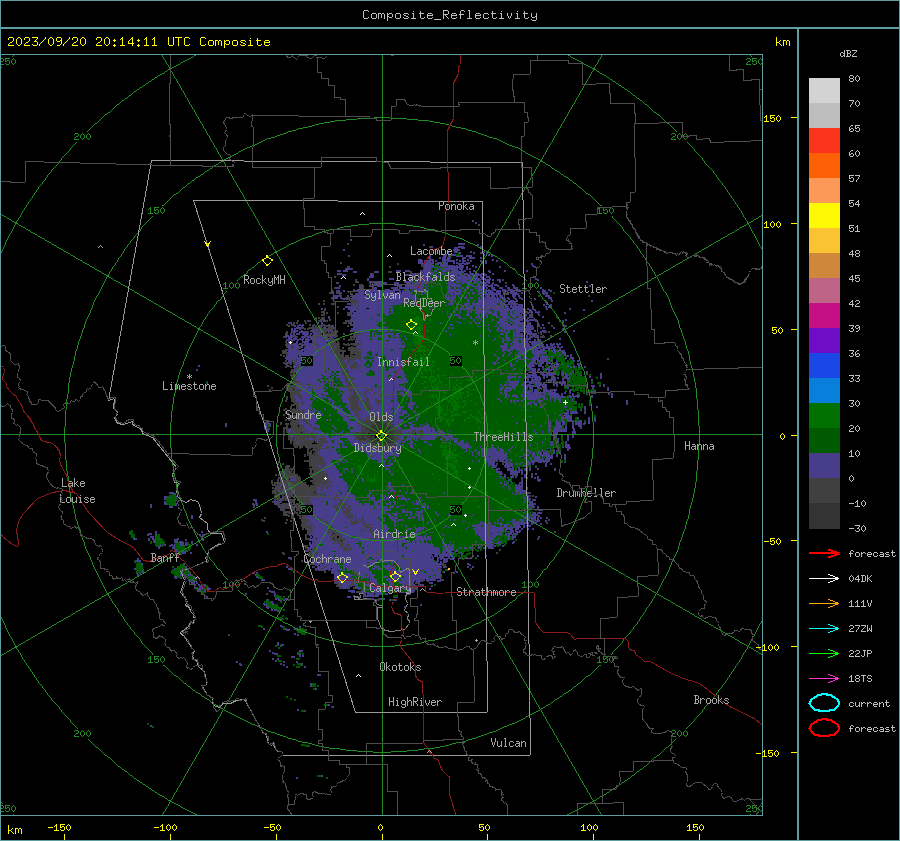Click the Blackfalds town label
The width and height of the screenshot is (900, 841).
pyautogui.click(x=425, y=277)
